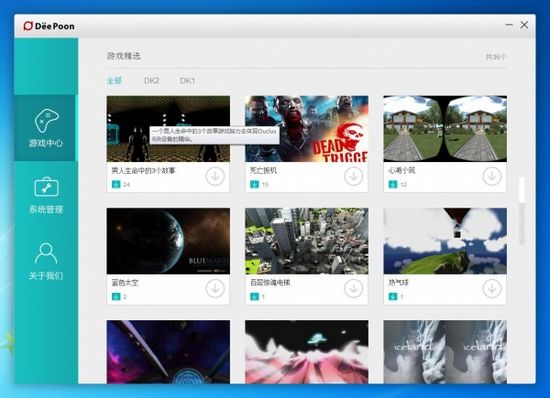Open the Blue Marble planet thumbnail
The image size is (550, 398).
168,241
